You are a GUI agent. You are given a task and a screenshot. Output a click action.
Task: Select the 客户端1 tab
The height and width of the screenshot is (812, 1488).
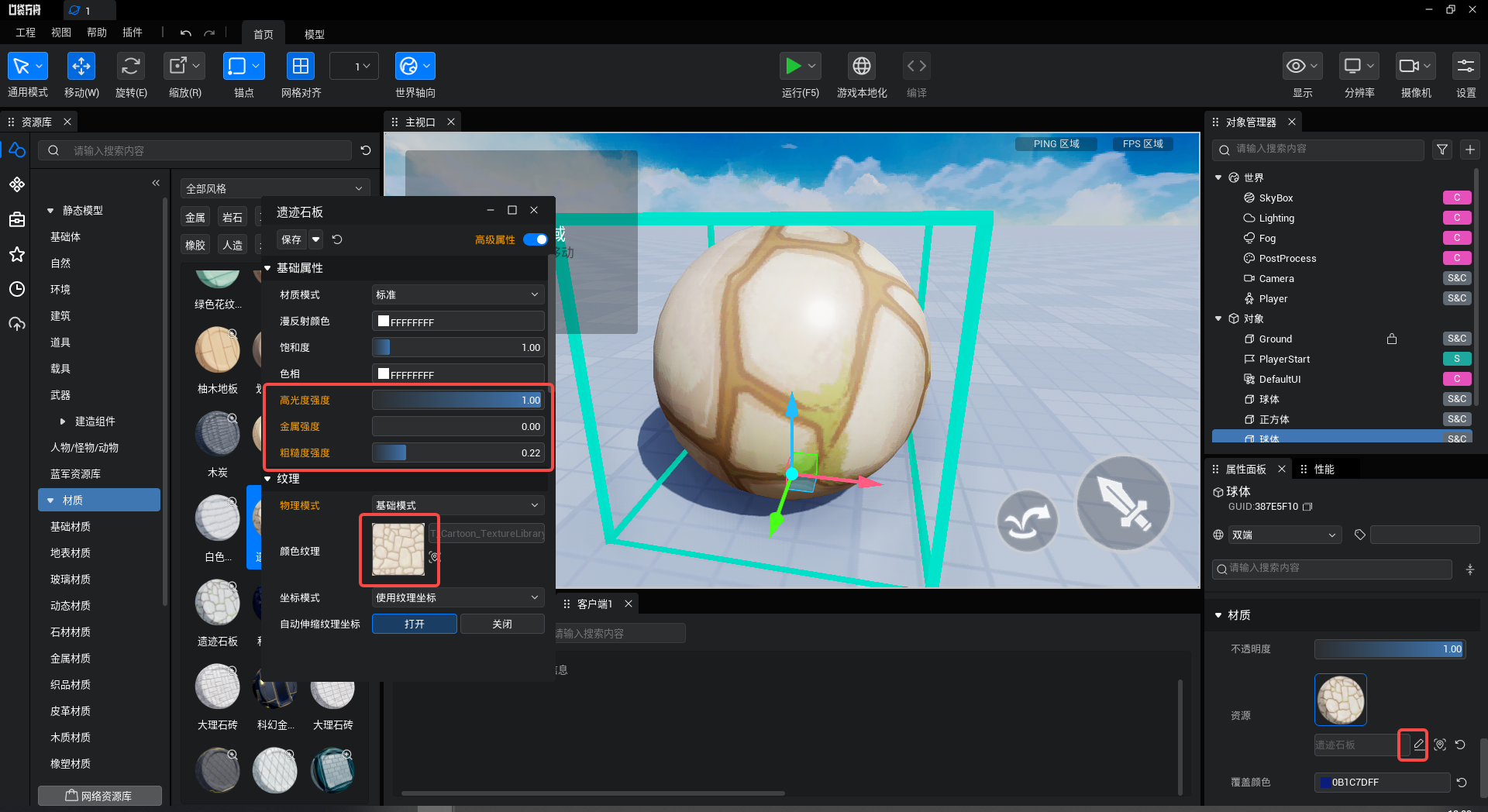click(x=594, y=604)
